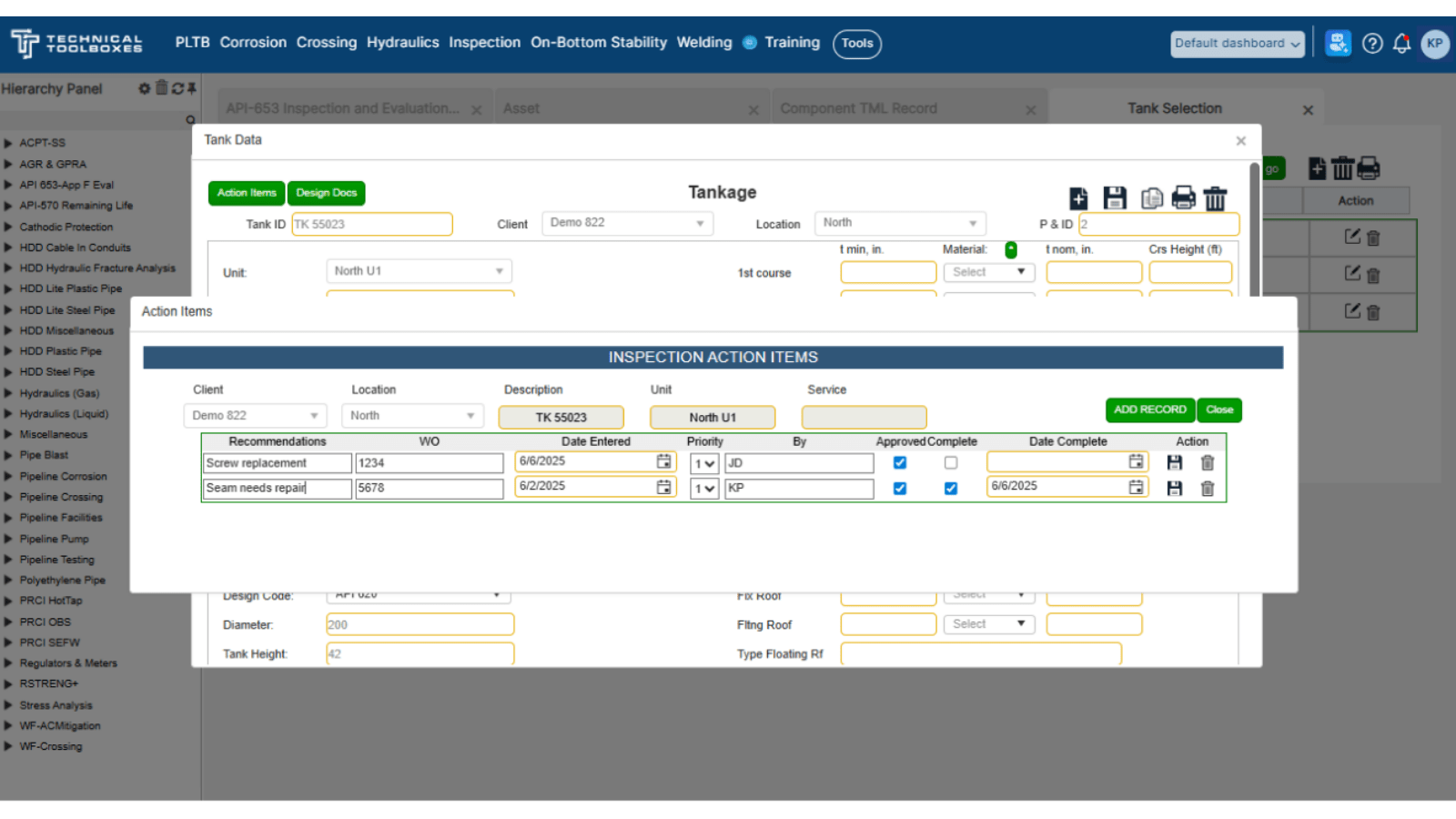Search in the Hierarchy Panel
1456x819 pixels.
[x=190, y=120]
